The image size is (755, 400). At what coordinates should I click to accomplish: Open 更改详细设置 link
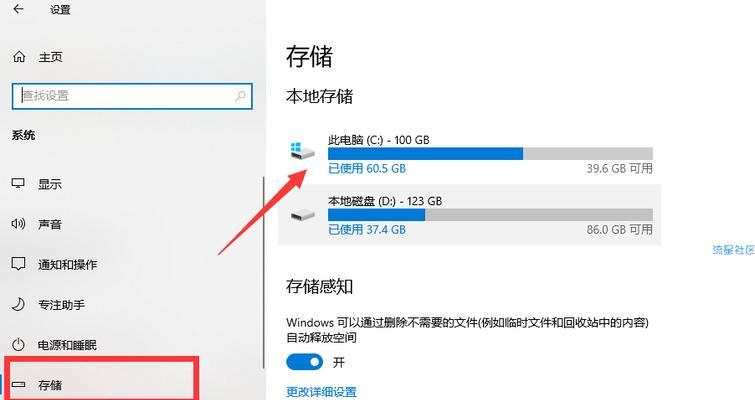(x=321, y=392)
